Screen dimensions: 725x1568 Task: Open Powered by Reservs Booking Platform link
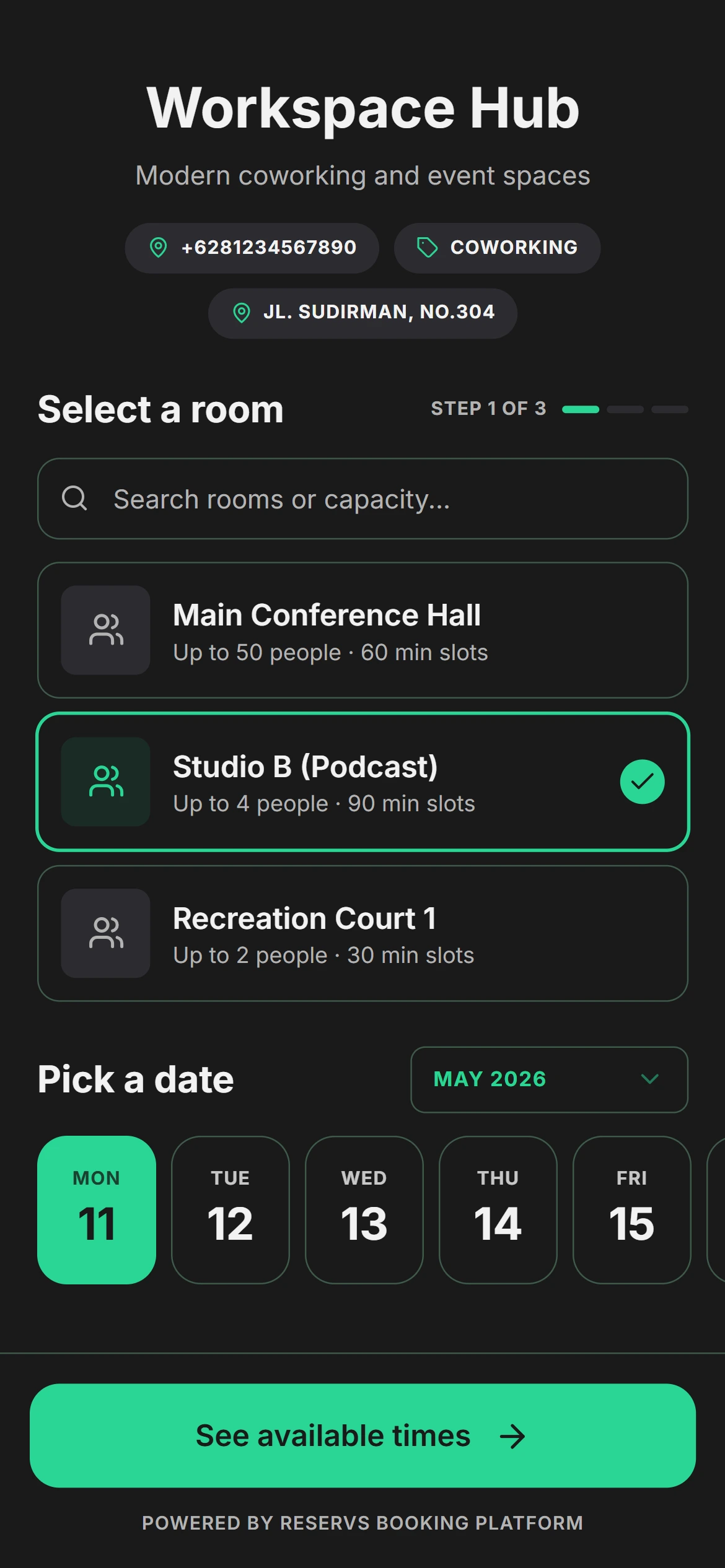click(x=362, y=1523)
